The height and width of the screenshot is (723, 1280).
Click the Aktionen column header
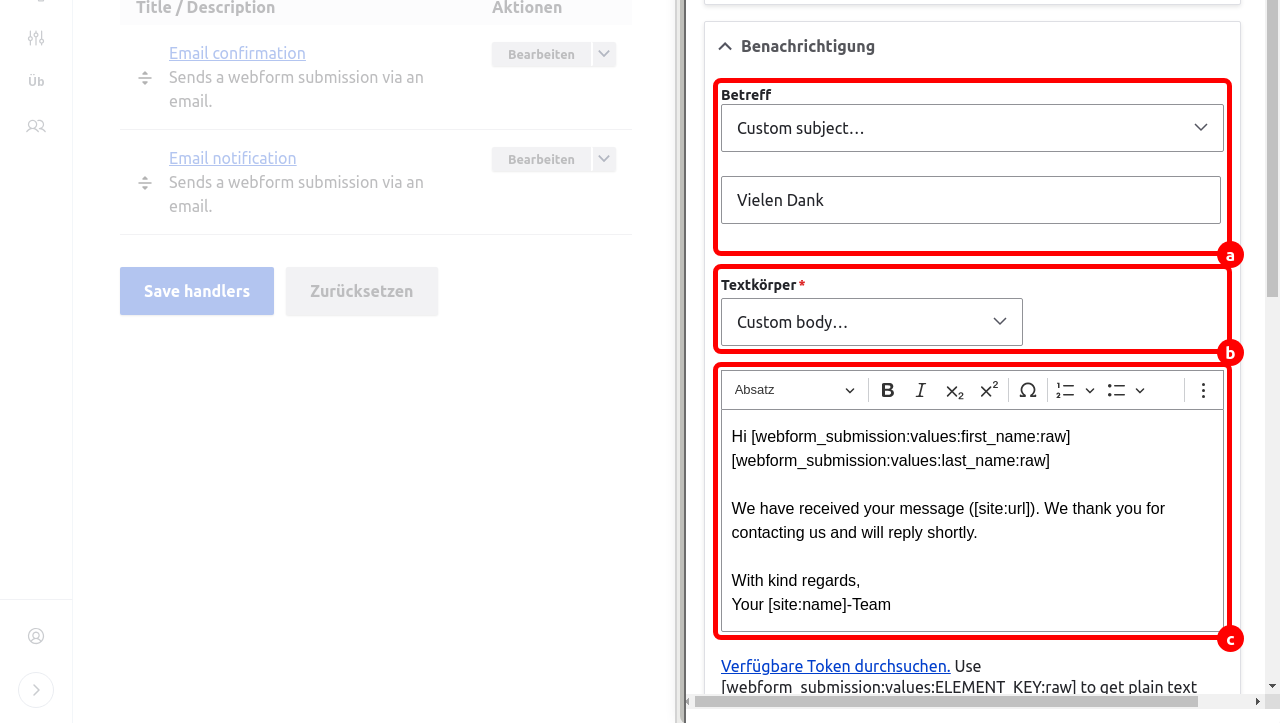527,8
